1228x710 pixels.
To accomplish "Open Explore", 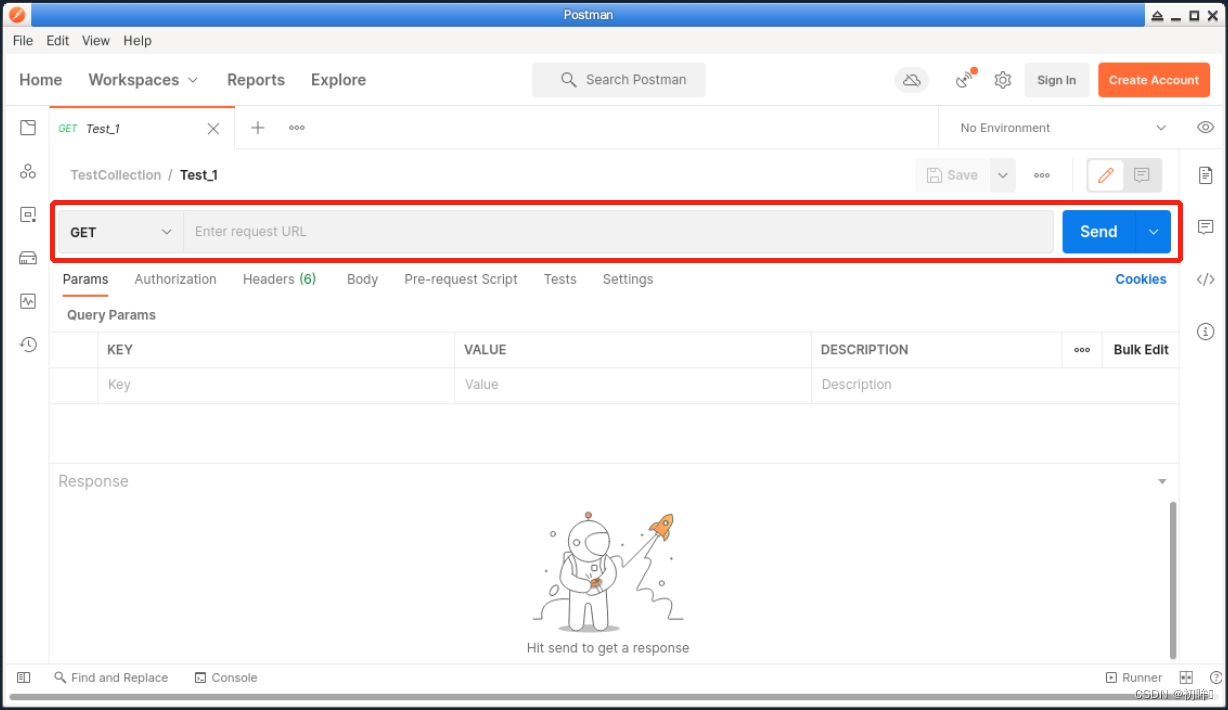I will tap(338, 80).
